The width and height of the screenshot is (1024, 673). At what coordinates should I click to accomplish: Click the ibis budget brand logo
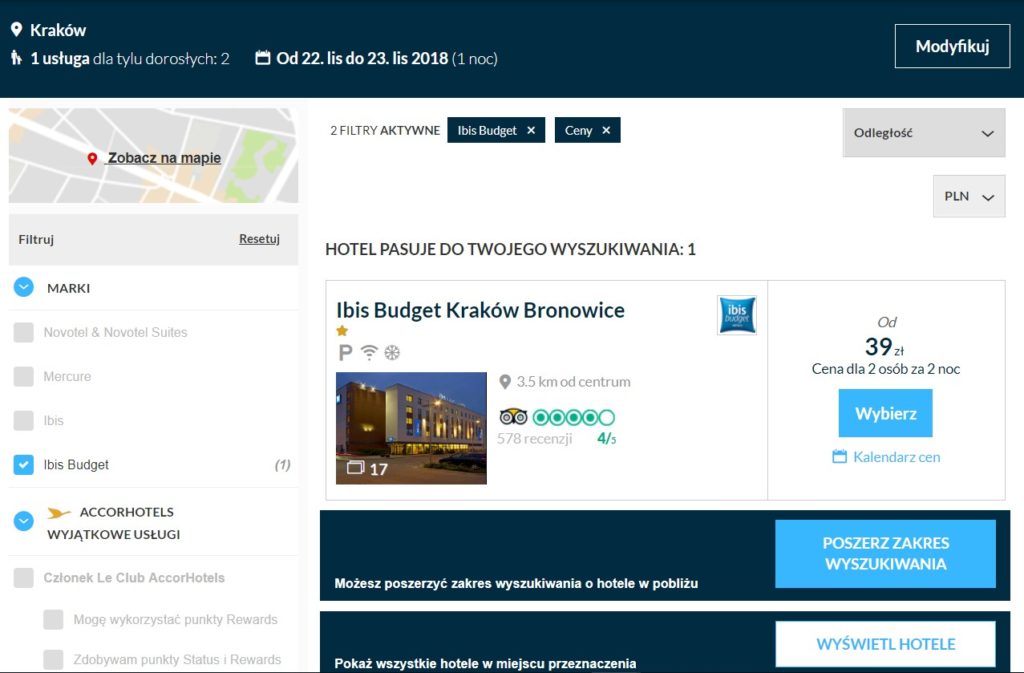click(737, 315)
